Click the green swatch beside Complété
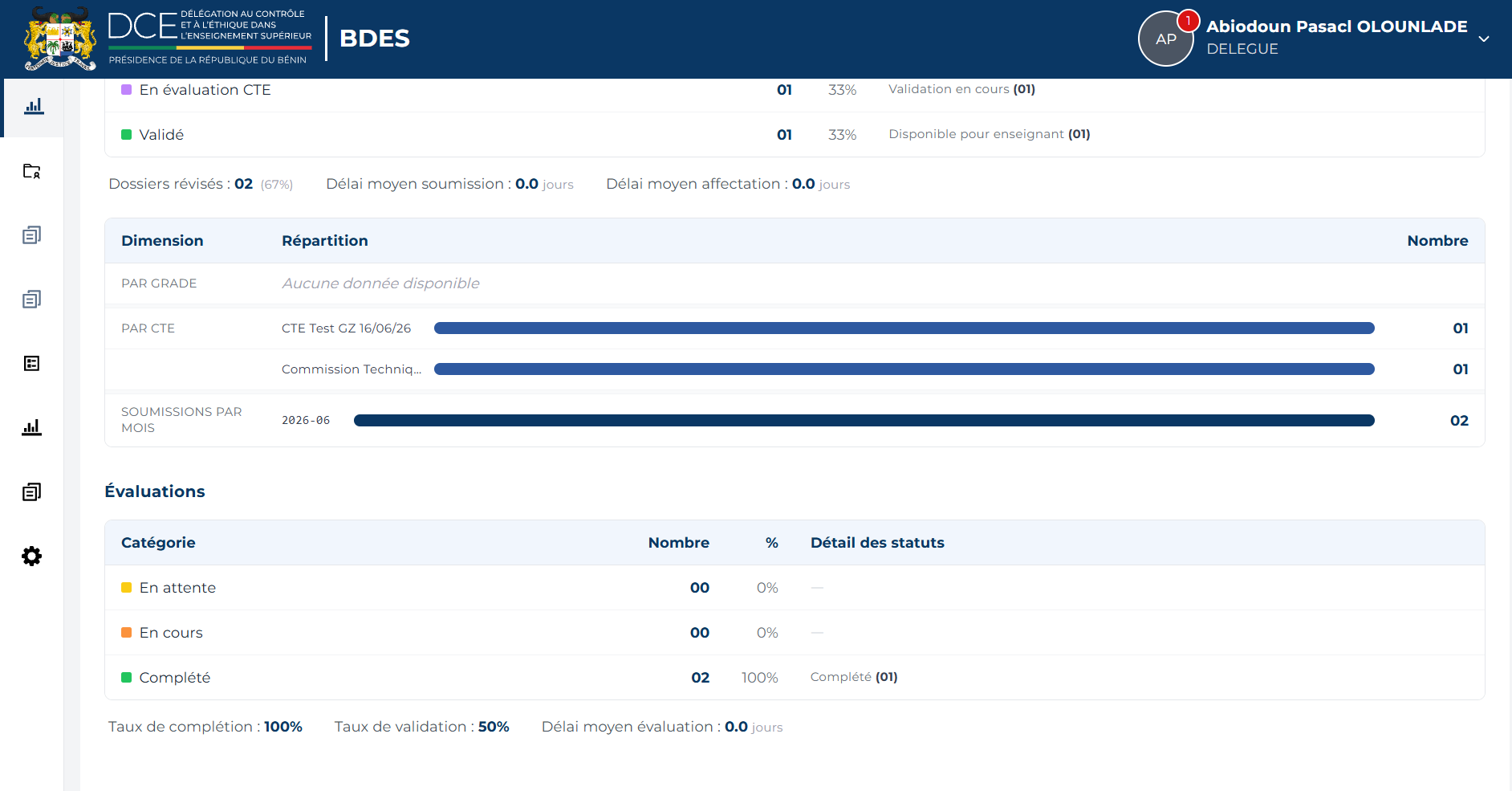 coord(126,678)
